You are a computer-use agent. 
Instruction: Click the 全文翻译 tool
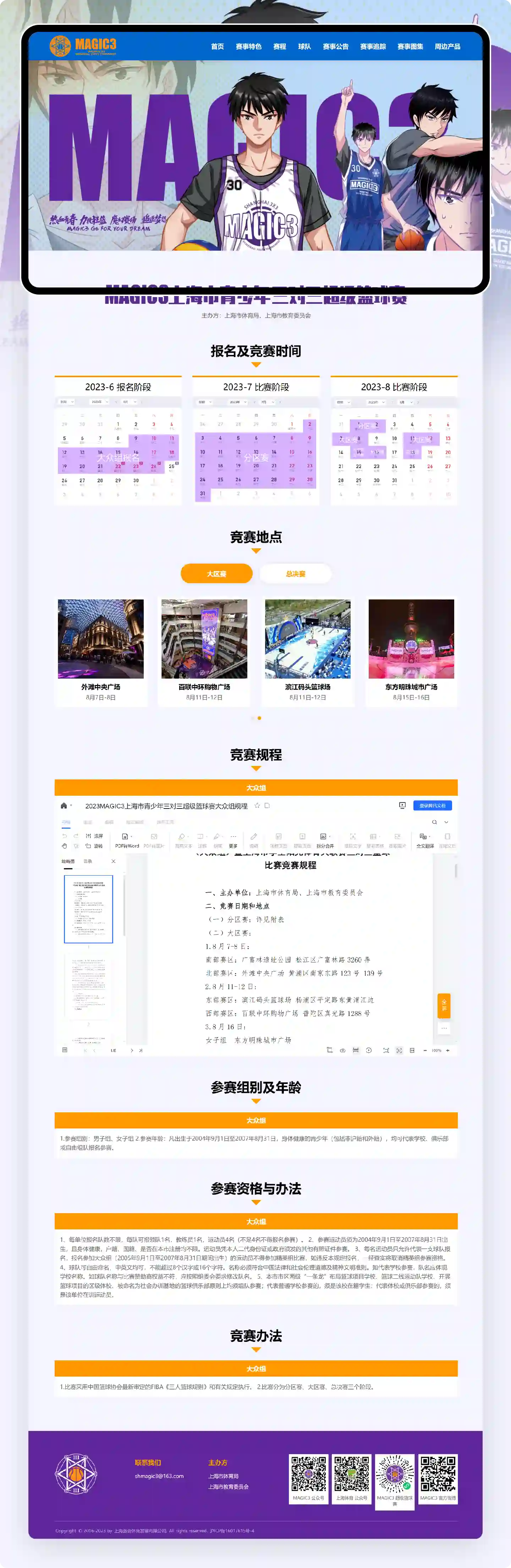tap(425, 841)
